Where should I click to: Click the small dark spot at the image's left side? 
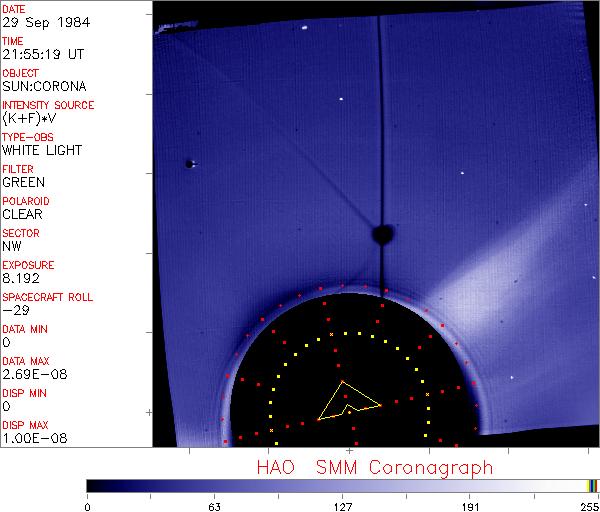[187, 164]
